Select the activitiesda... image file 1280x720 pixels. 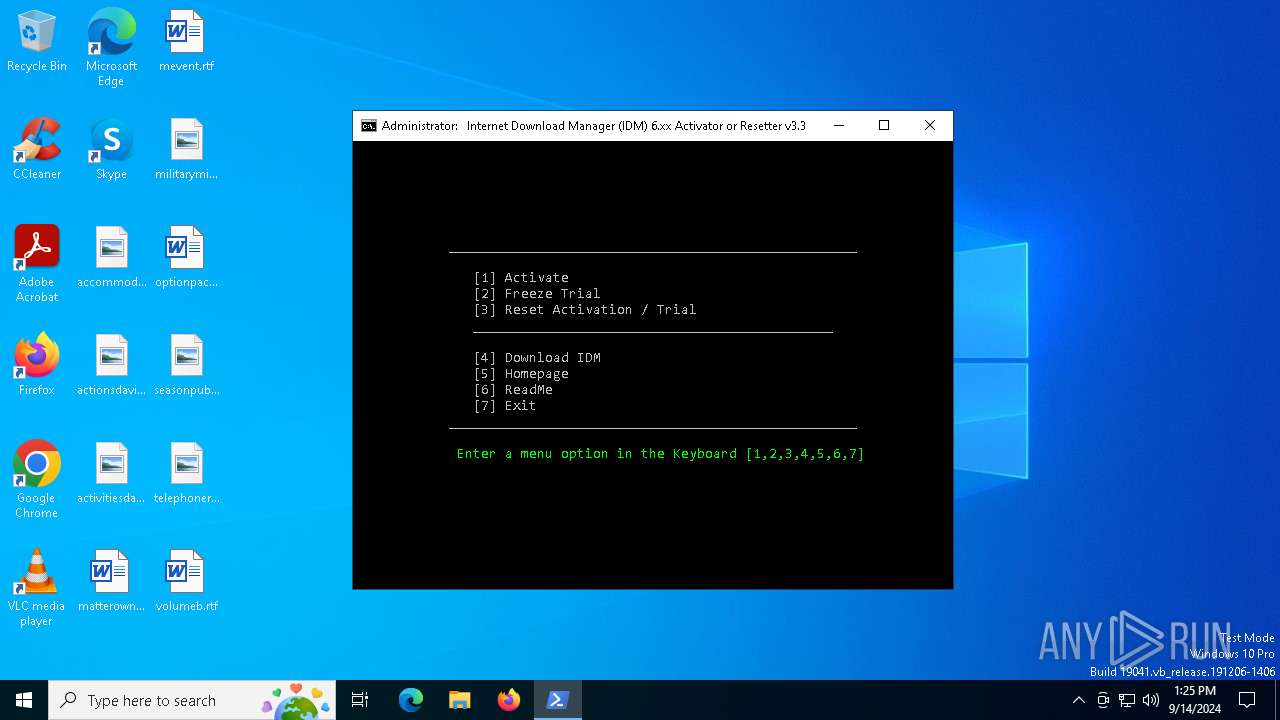[111, 474]
